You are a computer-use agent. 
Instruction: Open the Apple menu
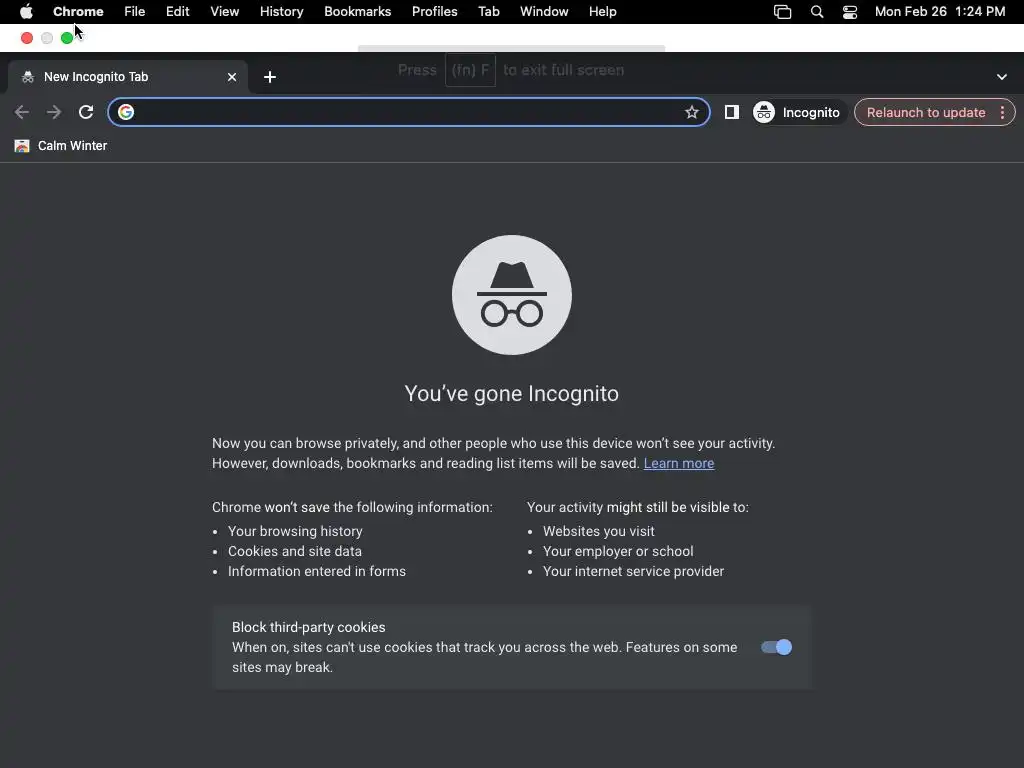coord(26,12)
